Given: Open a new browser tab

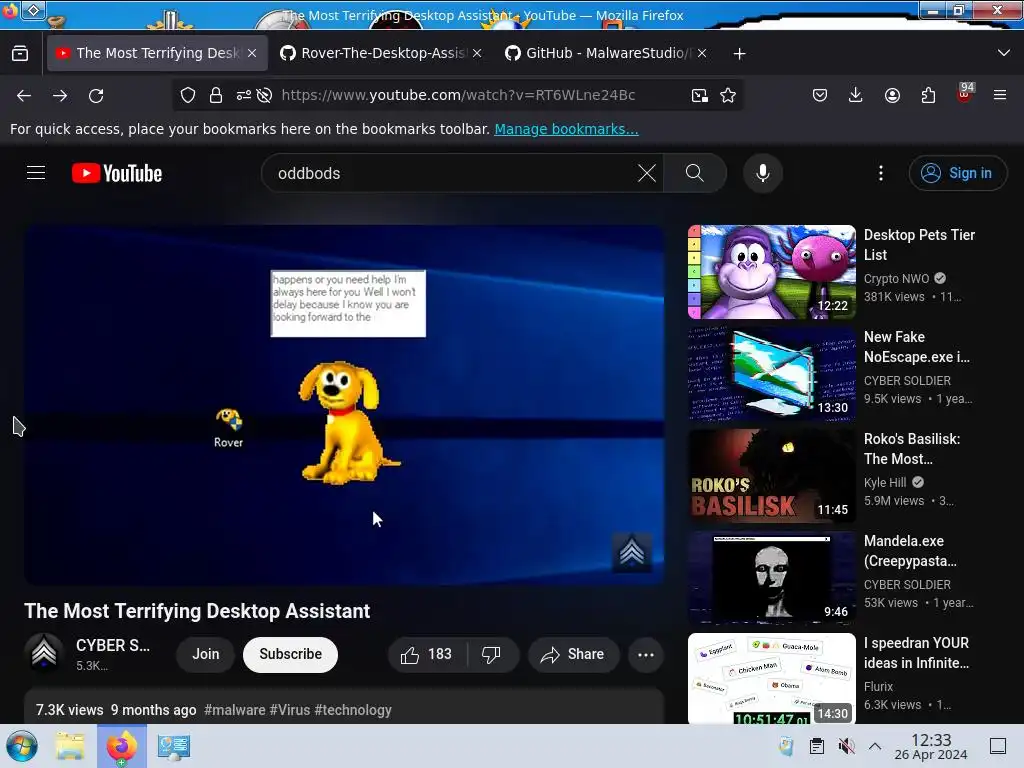Looking at the screenshot, I should point(739,54).
